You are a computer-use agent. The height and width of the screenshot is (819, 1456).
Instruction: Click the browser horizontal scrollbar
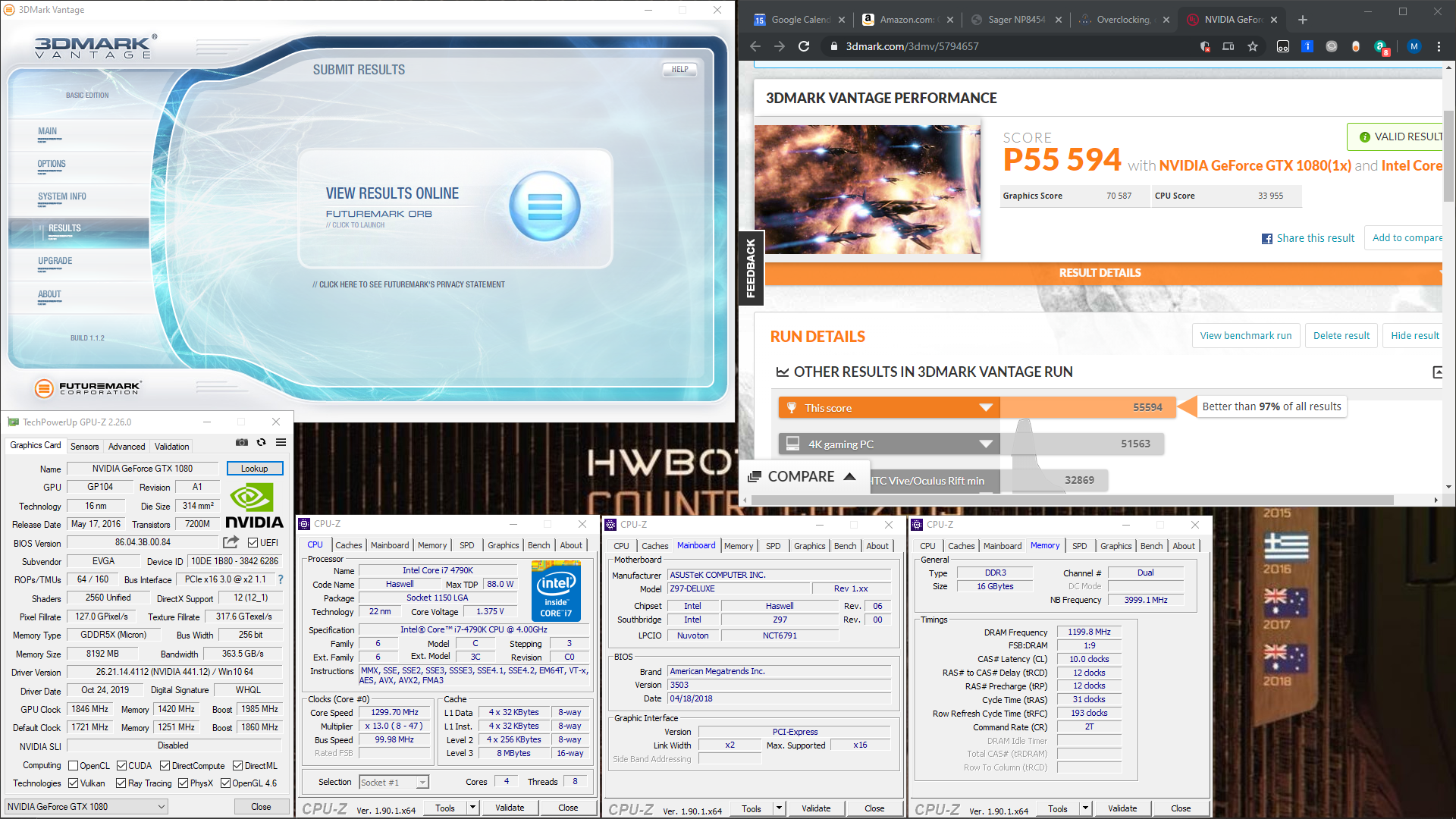1071,500
